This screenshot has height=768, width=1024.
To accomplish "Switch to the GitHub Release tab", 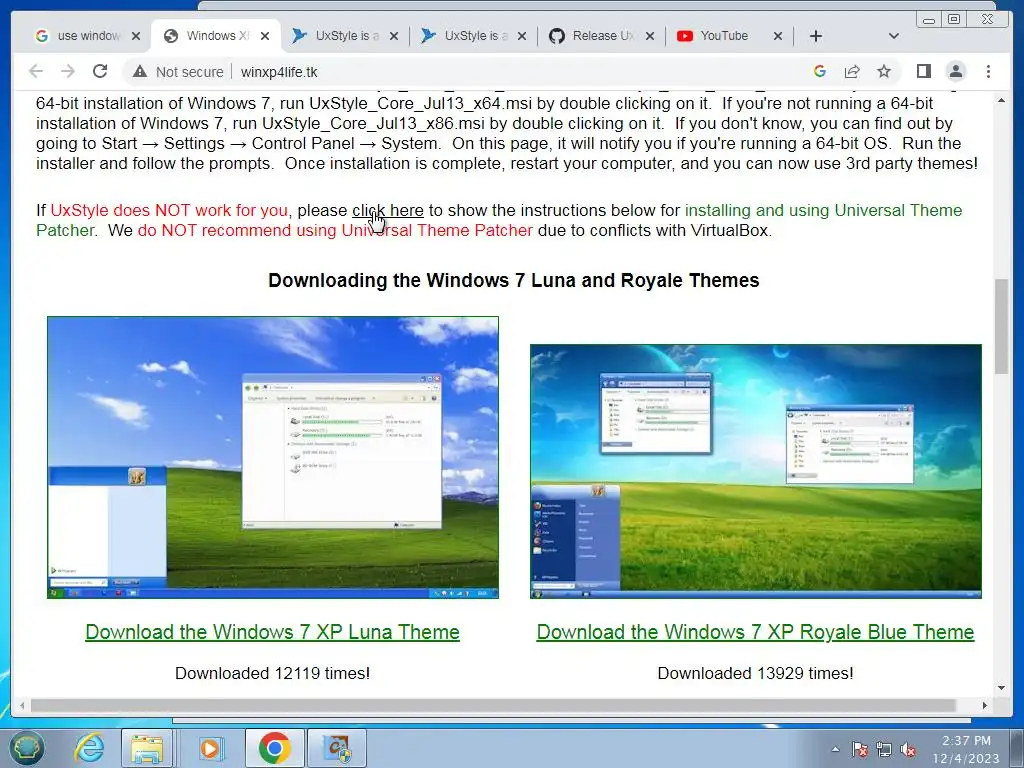I will pyautogui.click(x=601, y=36).
